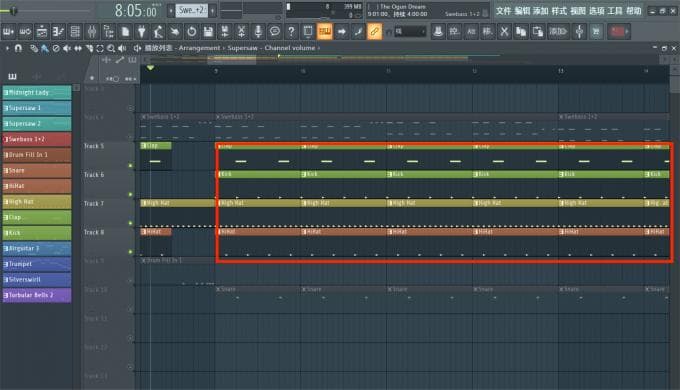Select the Playback speaker tool in playlist
This screenshot has width=680, height=390.
click(x=122, y=48)
